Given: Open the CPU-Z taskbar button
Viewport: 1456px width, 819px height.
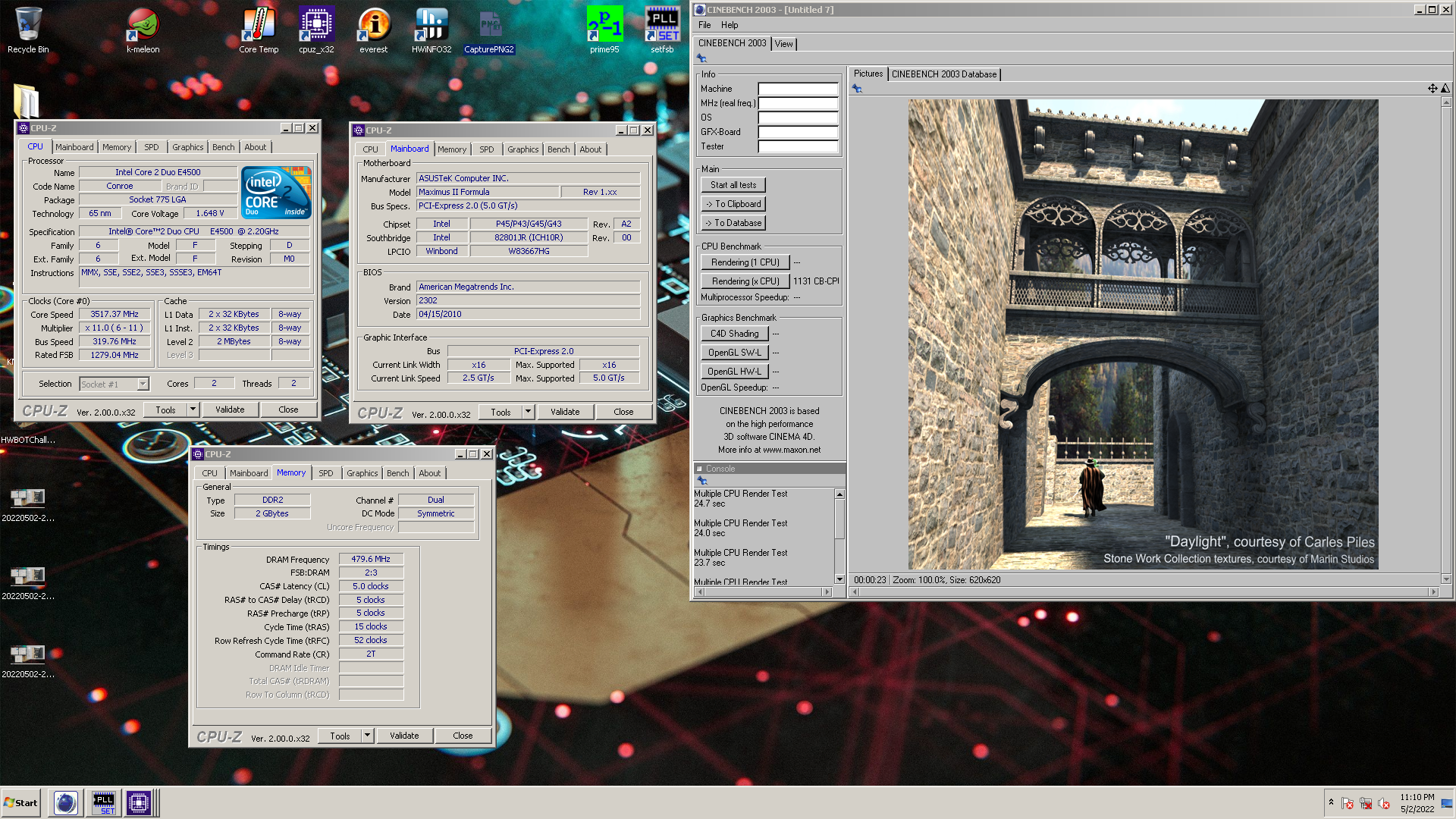Looking at the screenshot, I should pos(139,802).
